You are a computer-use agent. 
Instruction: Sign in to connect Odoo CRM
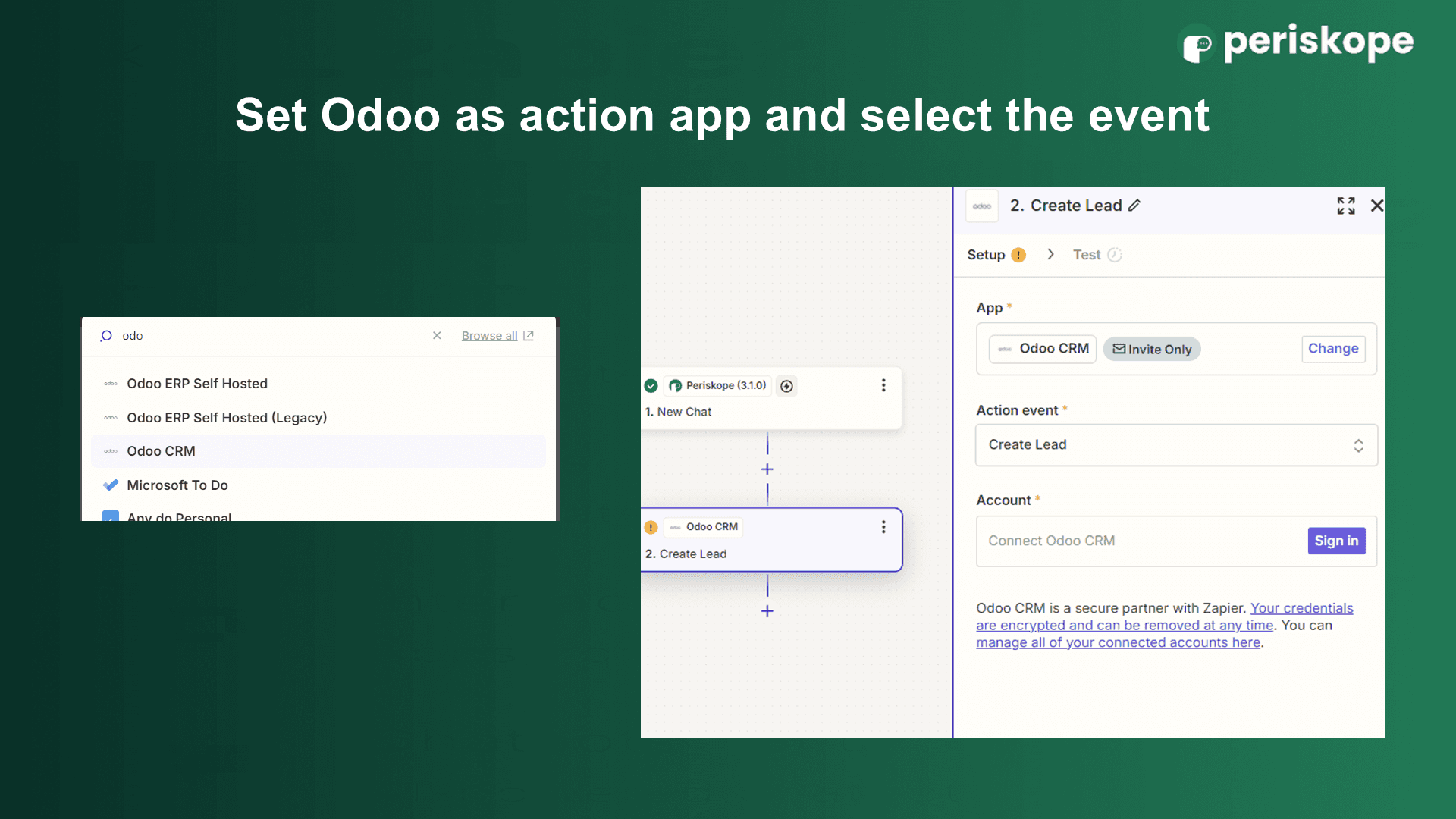[x=1335, y=541]
